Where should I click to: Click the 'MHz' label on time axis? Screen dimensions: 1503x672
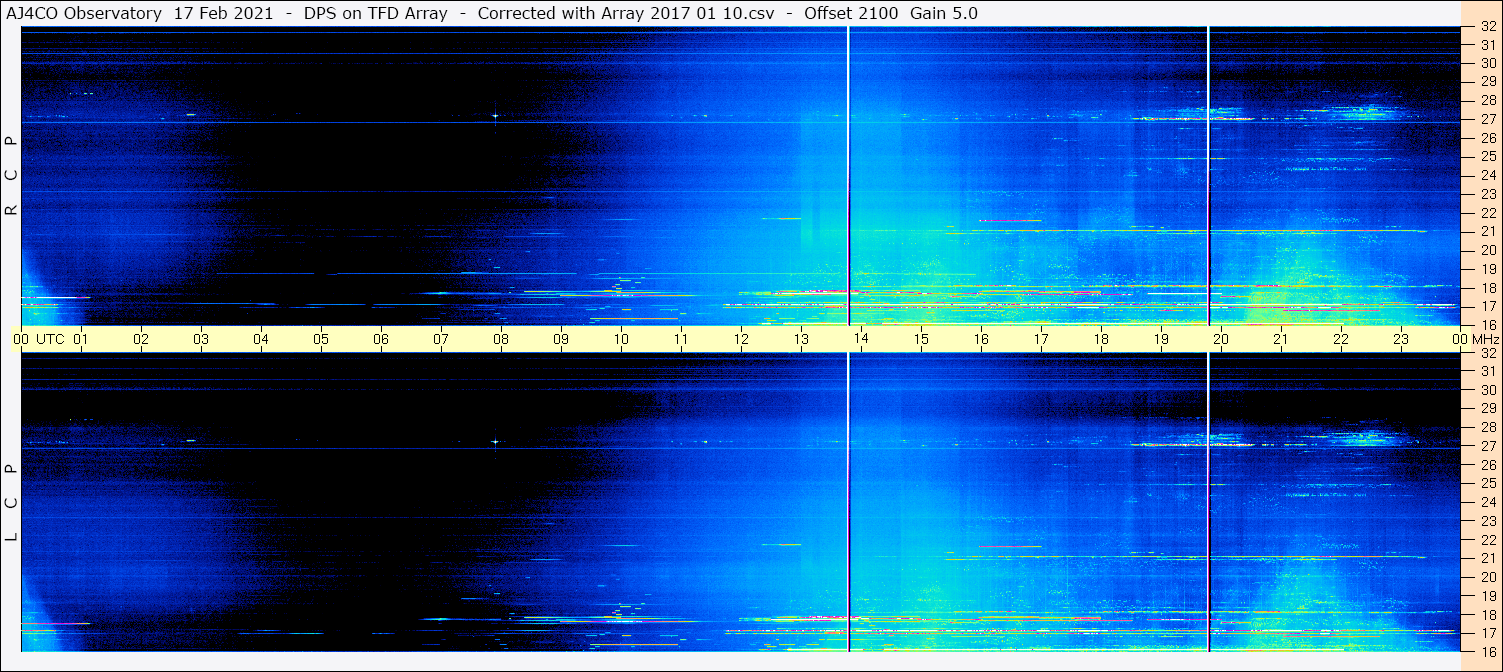tap(1485, 339)
